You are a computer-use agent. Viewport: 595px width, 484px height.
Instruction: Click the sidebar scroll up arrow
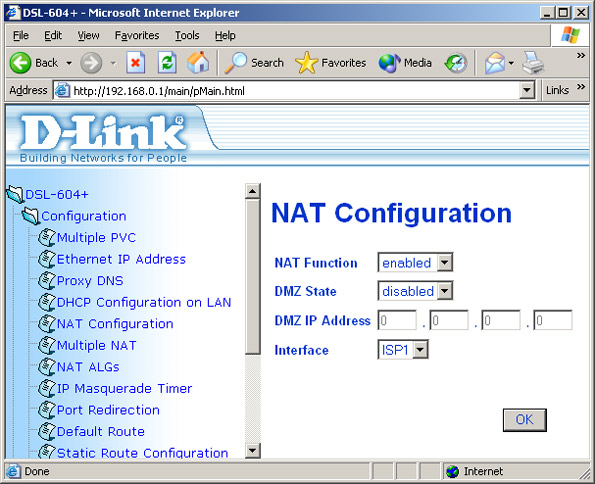253,191
